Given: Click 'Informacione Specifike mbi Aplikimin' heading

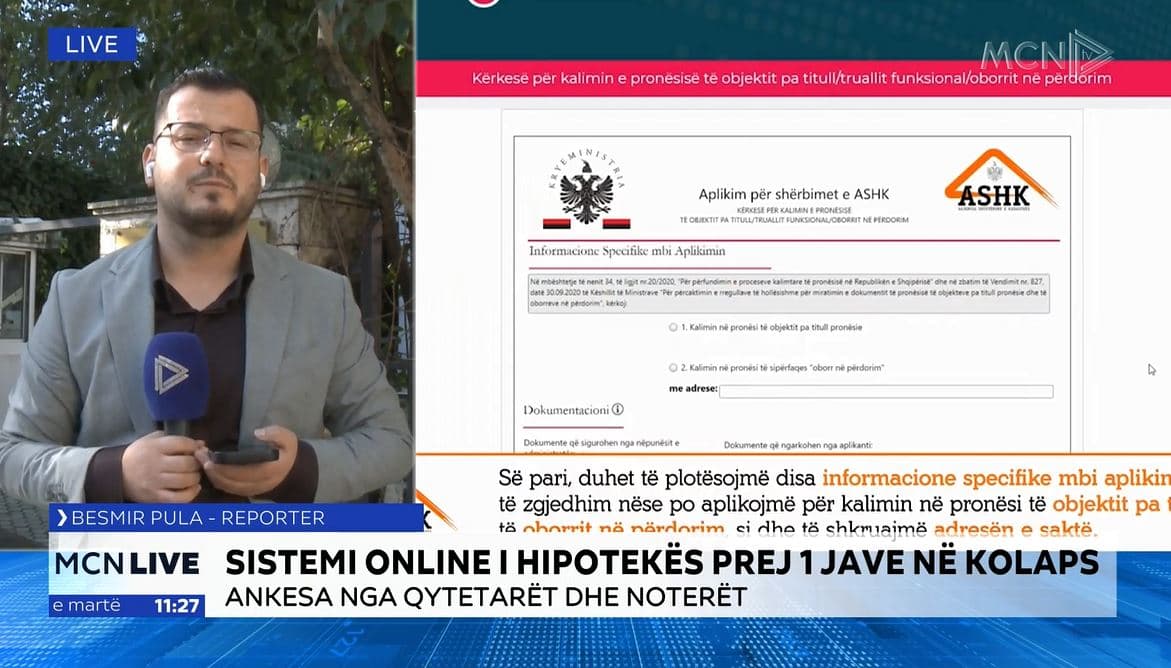Looking at the screenshot, I should [x=627, y=251].
